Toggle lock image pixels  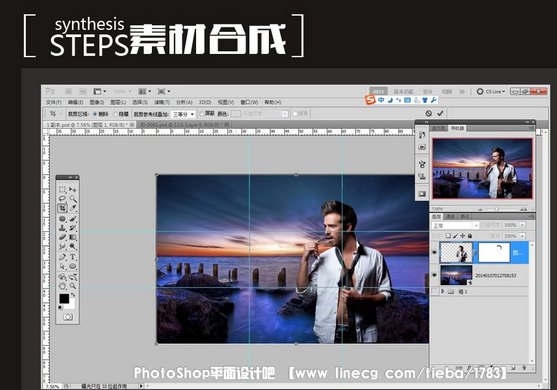[455, 235]
